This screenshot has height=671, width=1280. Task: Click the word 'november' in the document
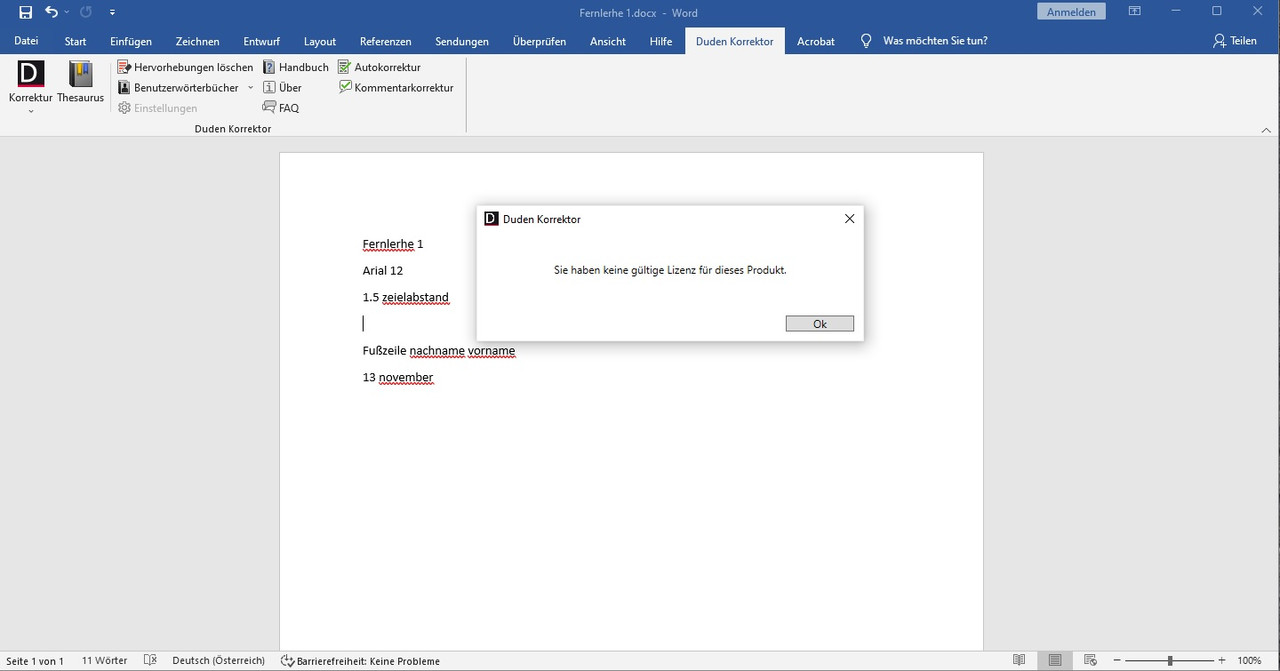coord(406,378)
